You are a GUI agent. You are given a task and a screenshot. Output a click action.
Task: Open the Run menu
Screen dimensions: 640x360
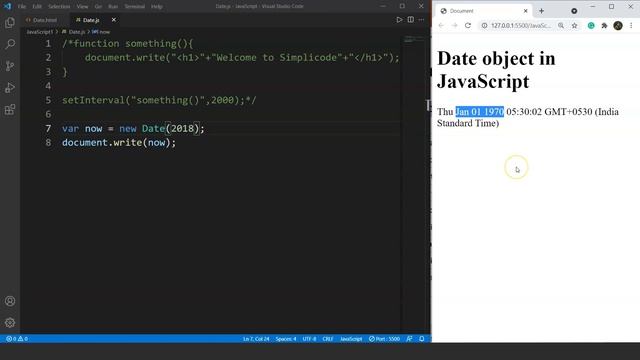coord(113,7)
